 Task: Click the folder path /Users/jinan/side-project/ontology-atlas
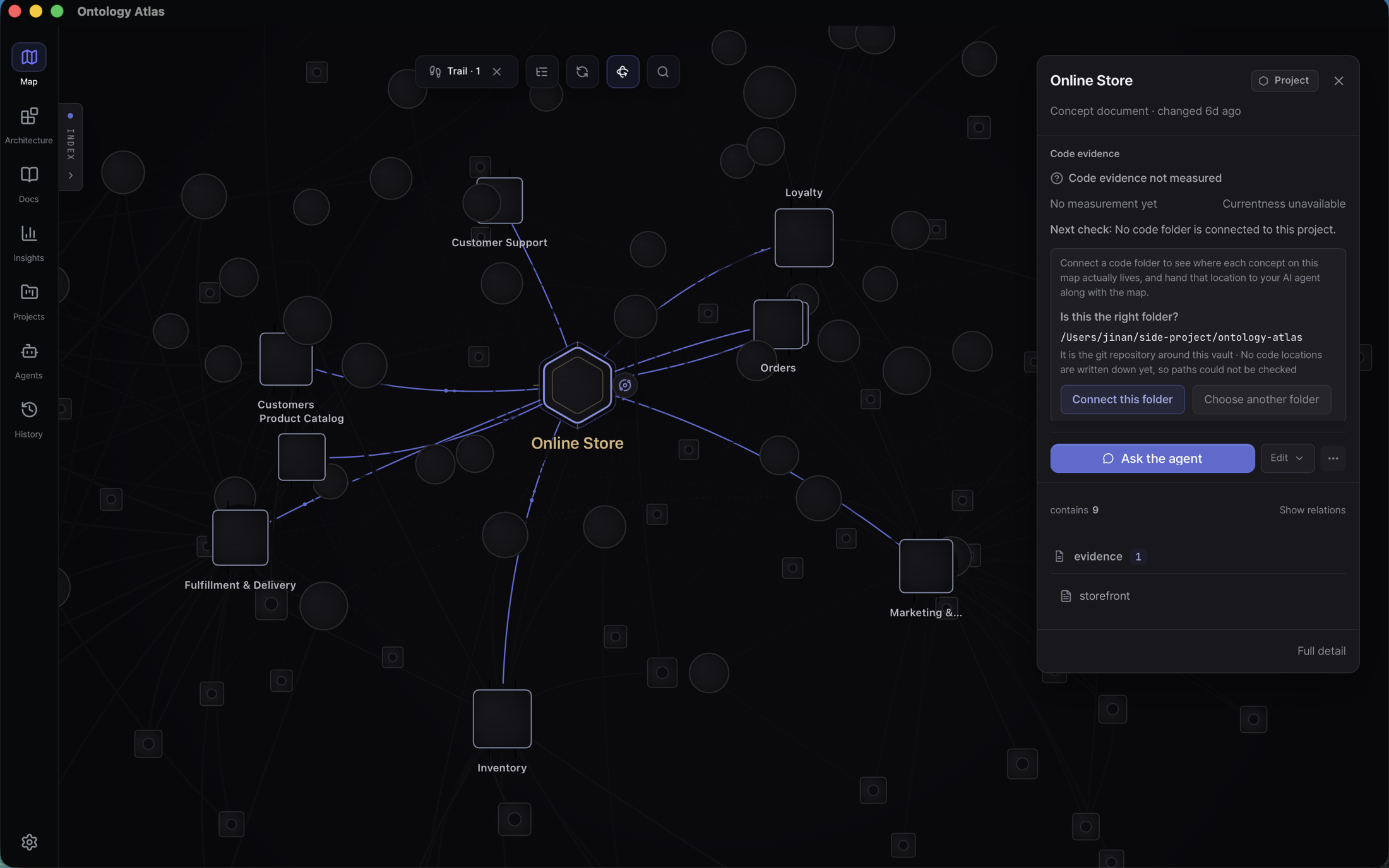pos(1181,337)
